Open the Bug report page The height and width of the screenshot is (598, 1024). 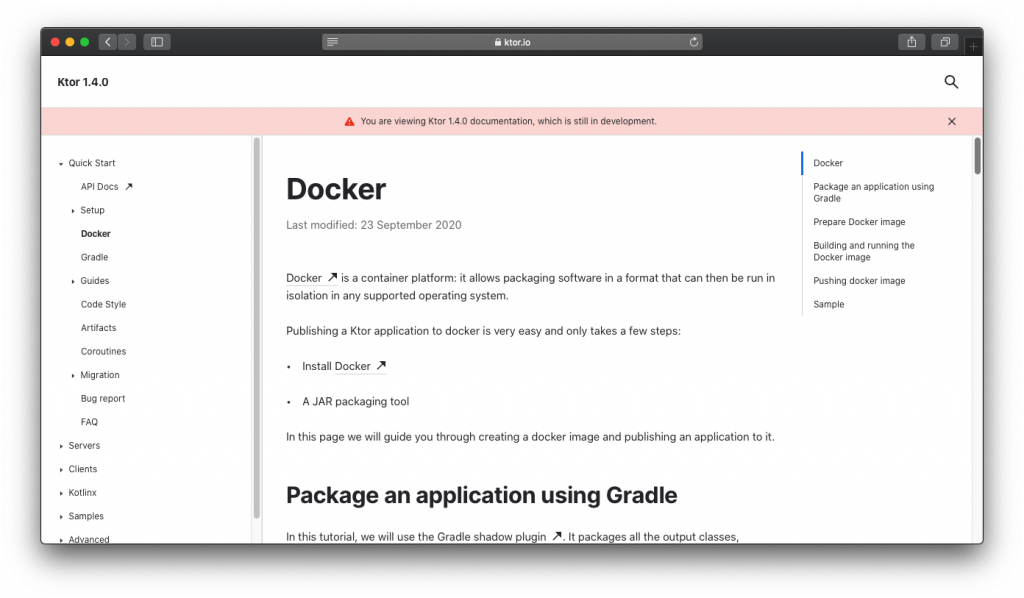pyautogui.click(x=103, y=398)
